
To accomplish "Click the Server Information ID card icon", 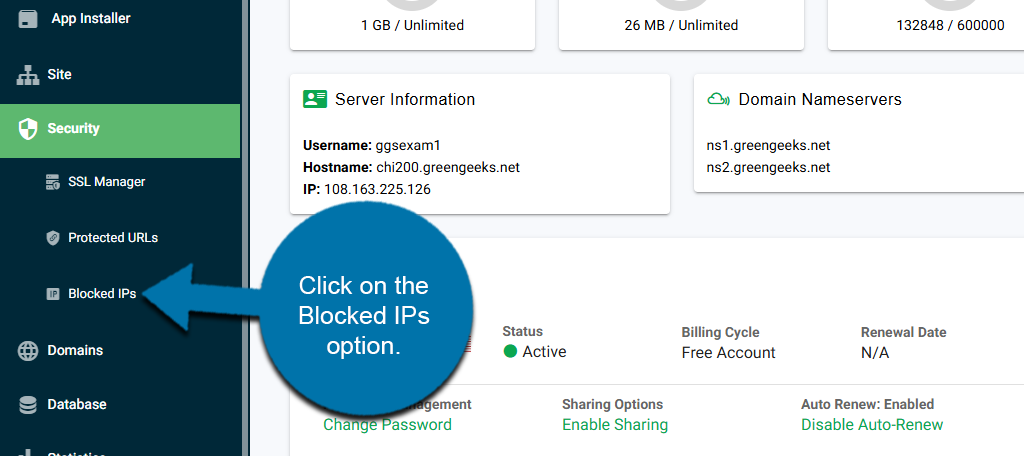I will (x=315, y=99).
